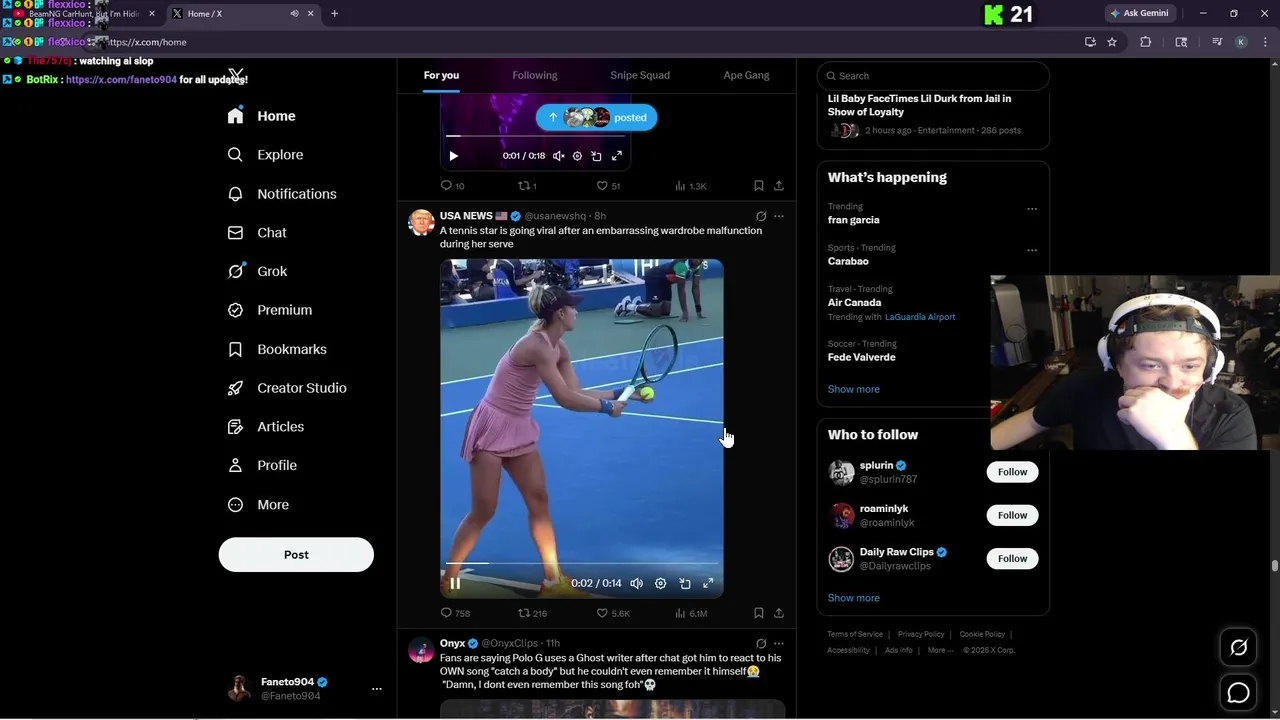1280x720 pixels.
Task: Switch to the Snipe Squad tab
Action: pyautogui.click(x=640, y=75)
